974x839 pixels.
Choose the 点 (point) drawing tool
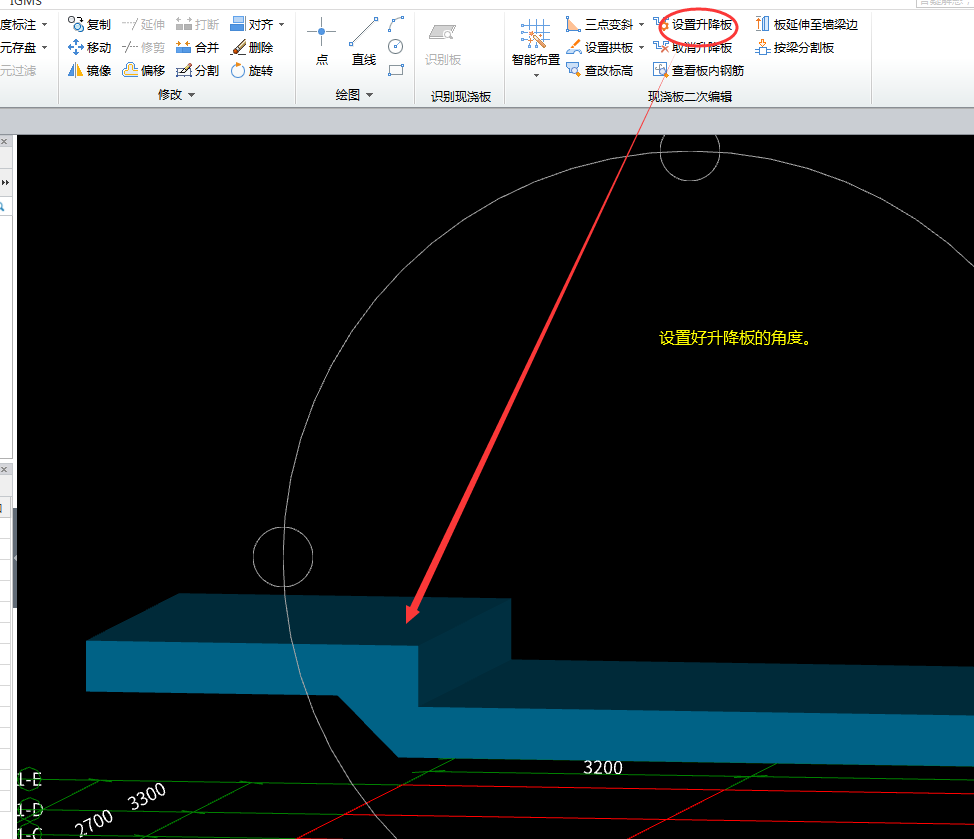[x=322, y=42]
